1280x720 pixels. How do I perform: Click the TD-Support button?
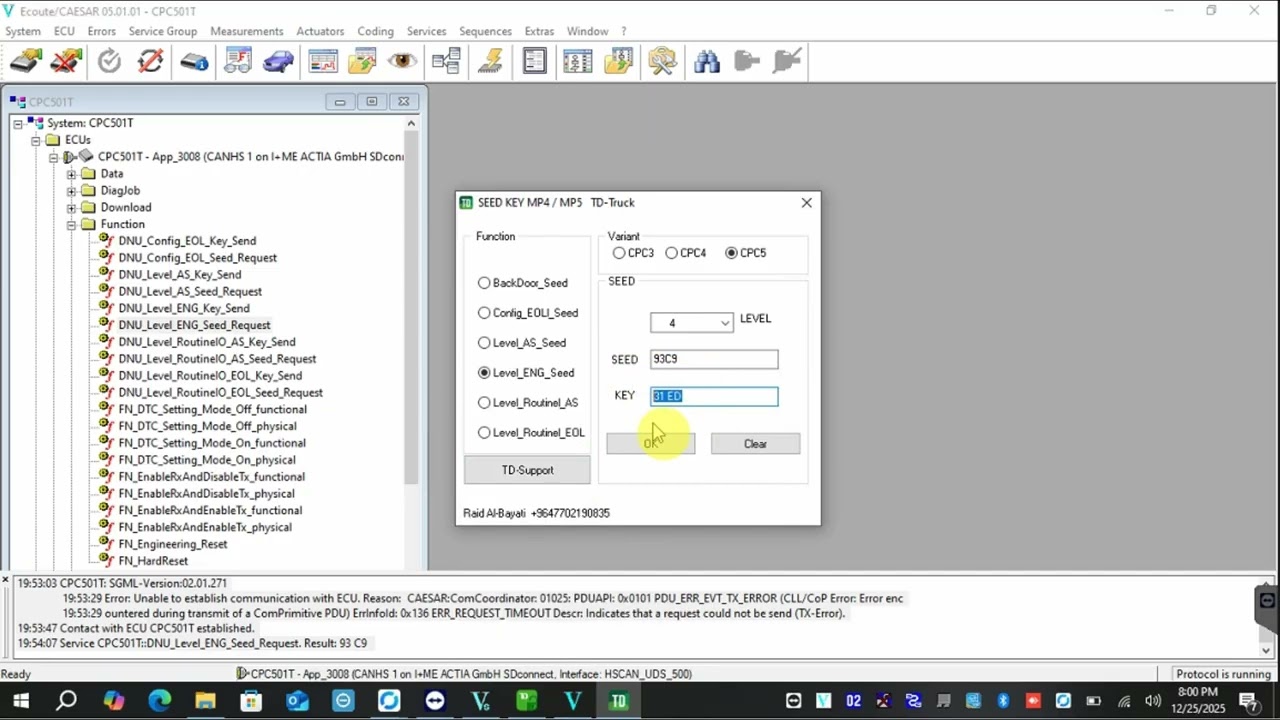click(x=527, y=470)
